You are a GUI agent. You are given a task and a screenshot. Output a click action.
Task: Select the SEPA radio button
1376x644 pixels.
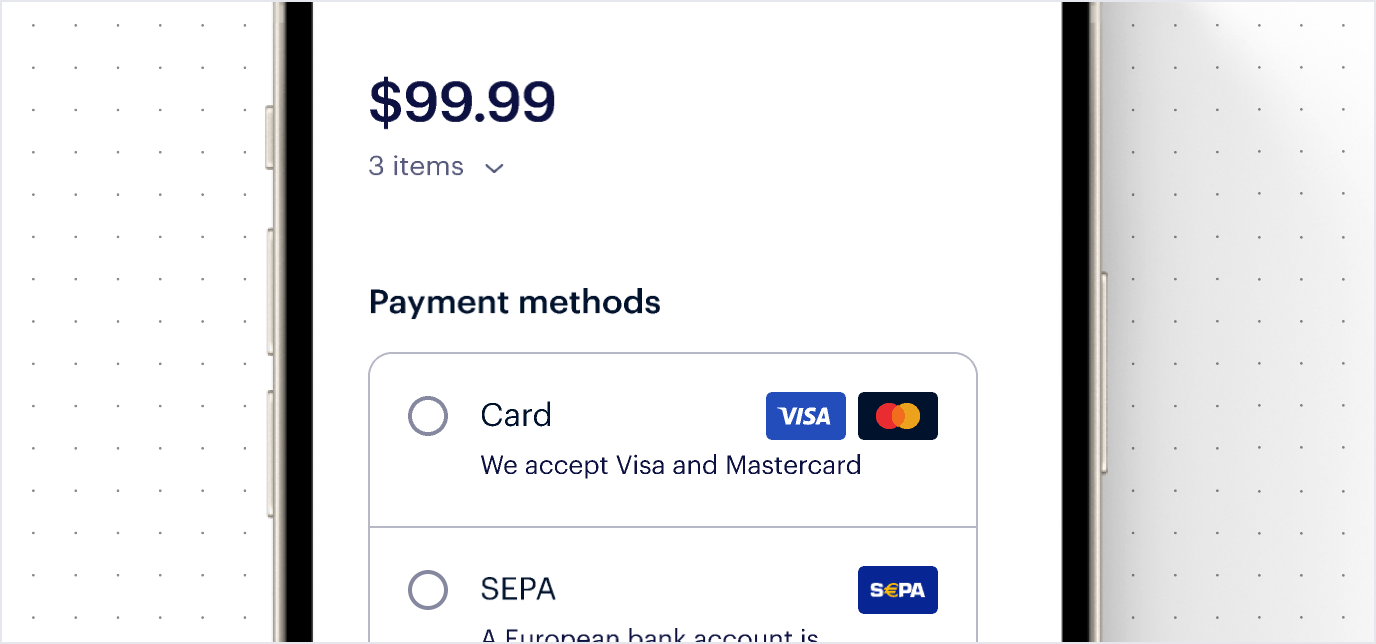coord(428,590)
